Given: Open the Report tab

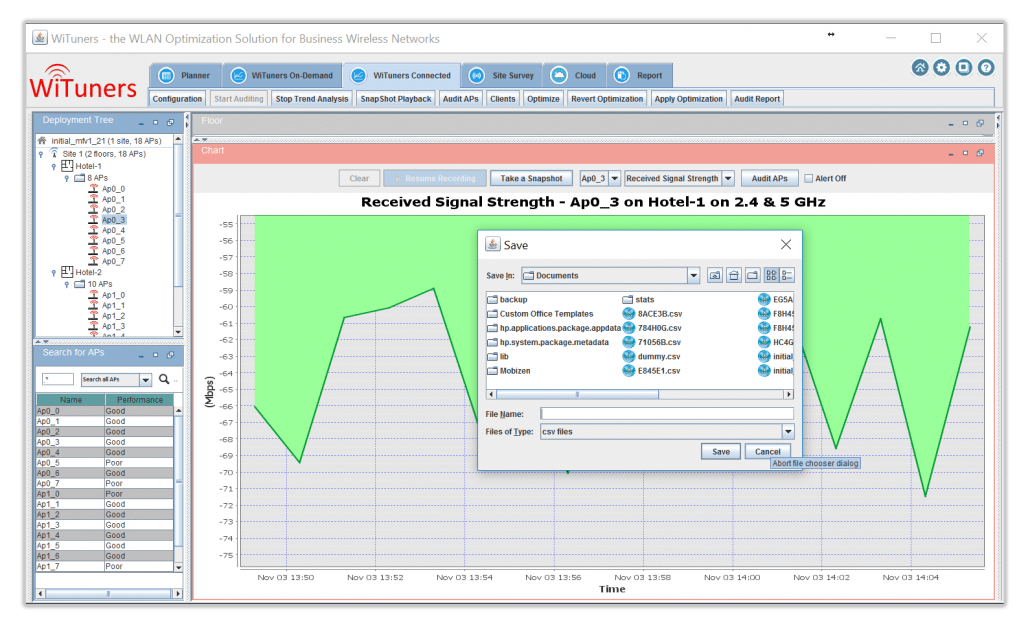Looking at the screenshot, I should pyautogui.click(x=640, y=76).
